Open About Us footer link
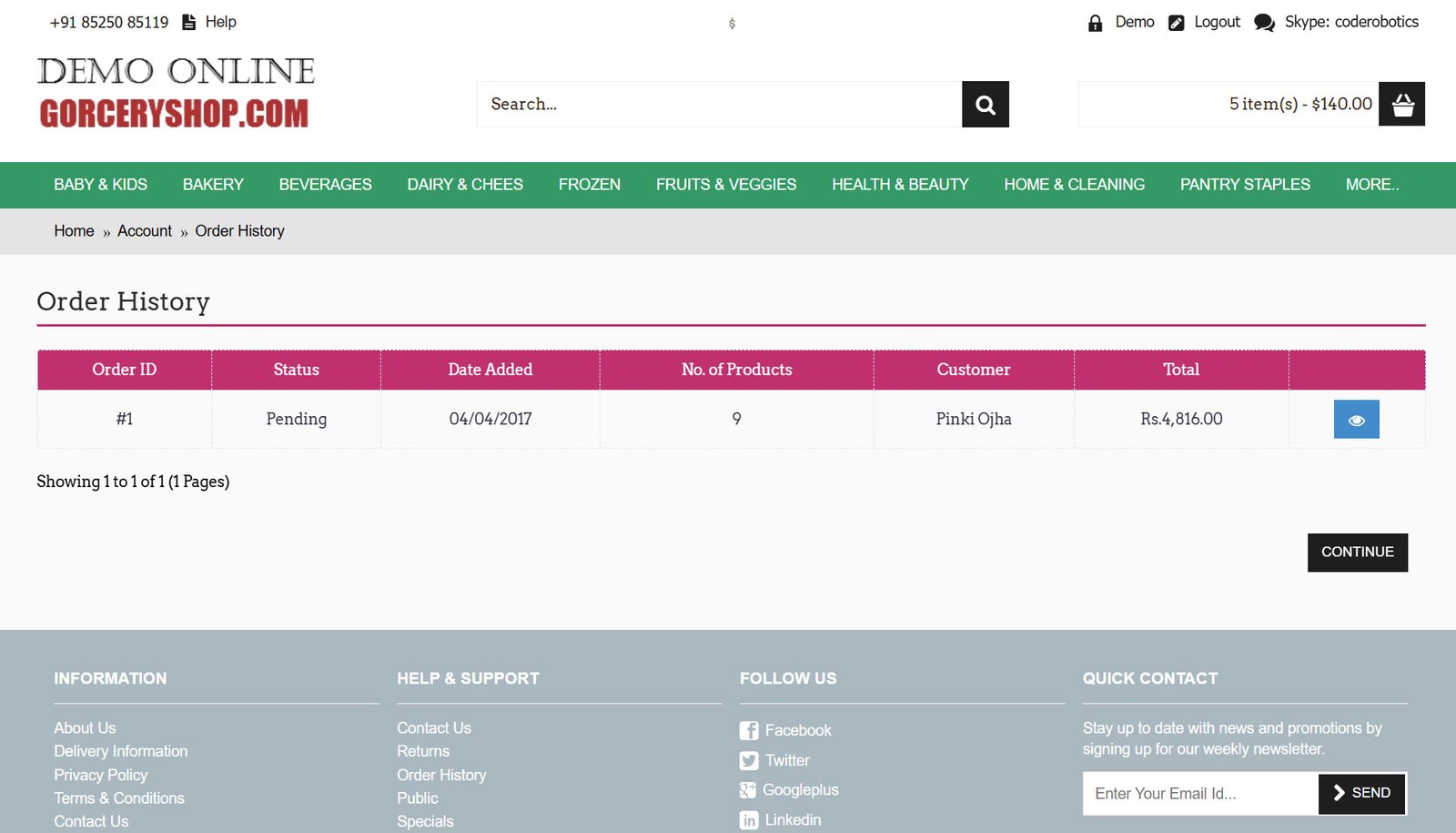This screenshot has width=1456, height=833. pos(85,728)
